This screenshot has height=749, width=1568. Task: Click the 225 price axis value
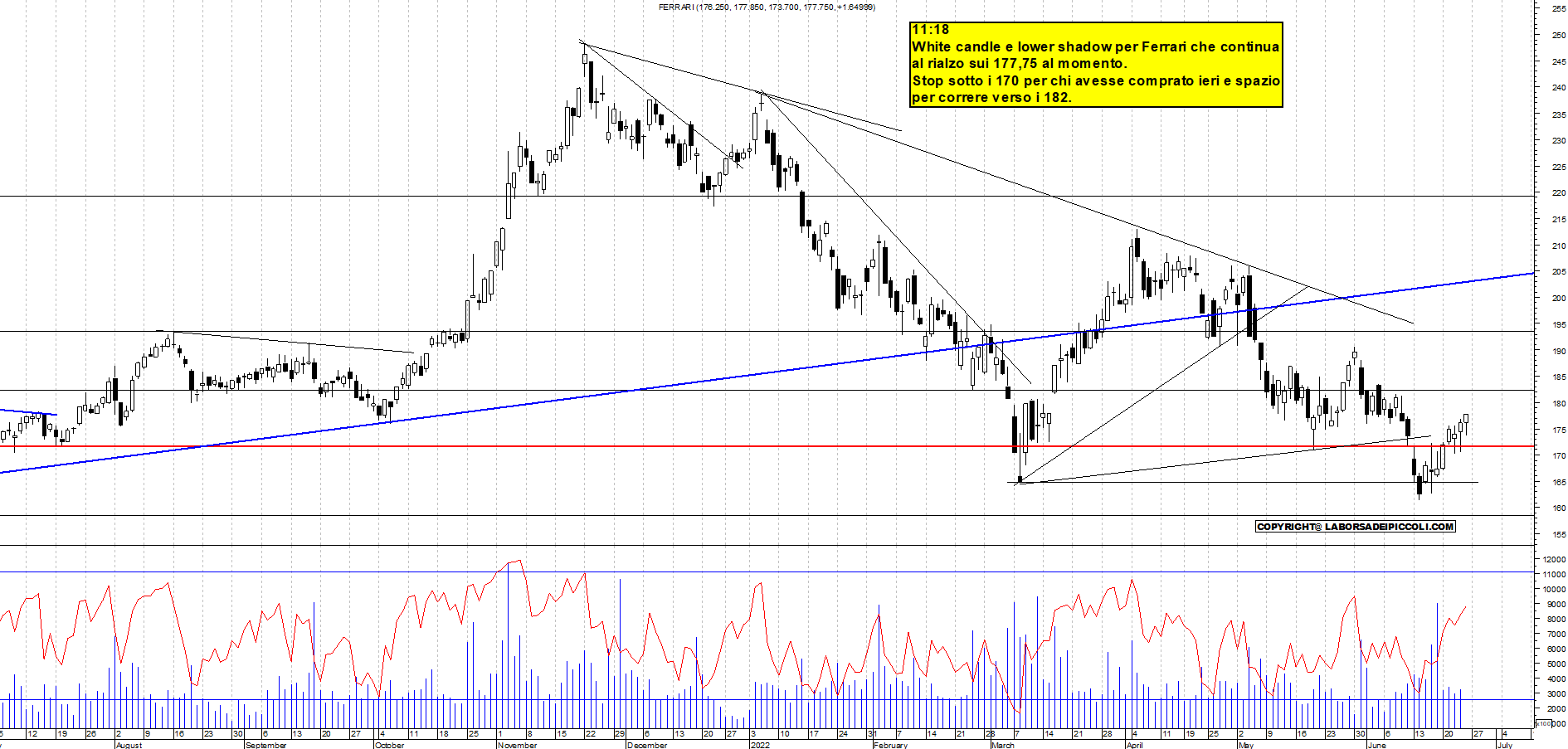pos(1559,167)
